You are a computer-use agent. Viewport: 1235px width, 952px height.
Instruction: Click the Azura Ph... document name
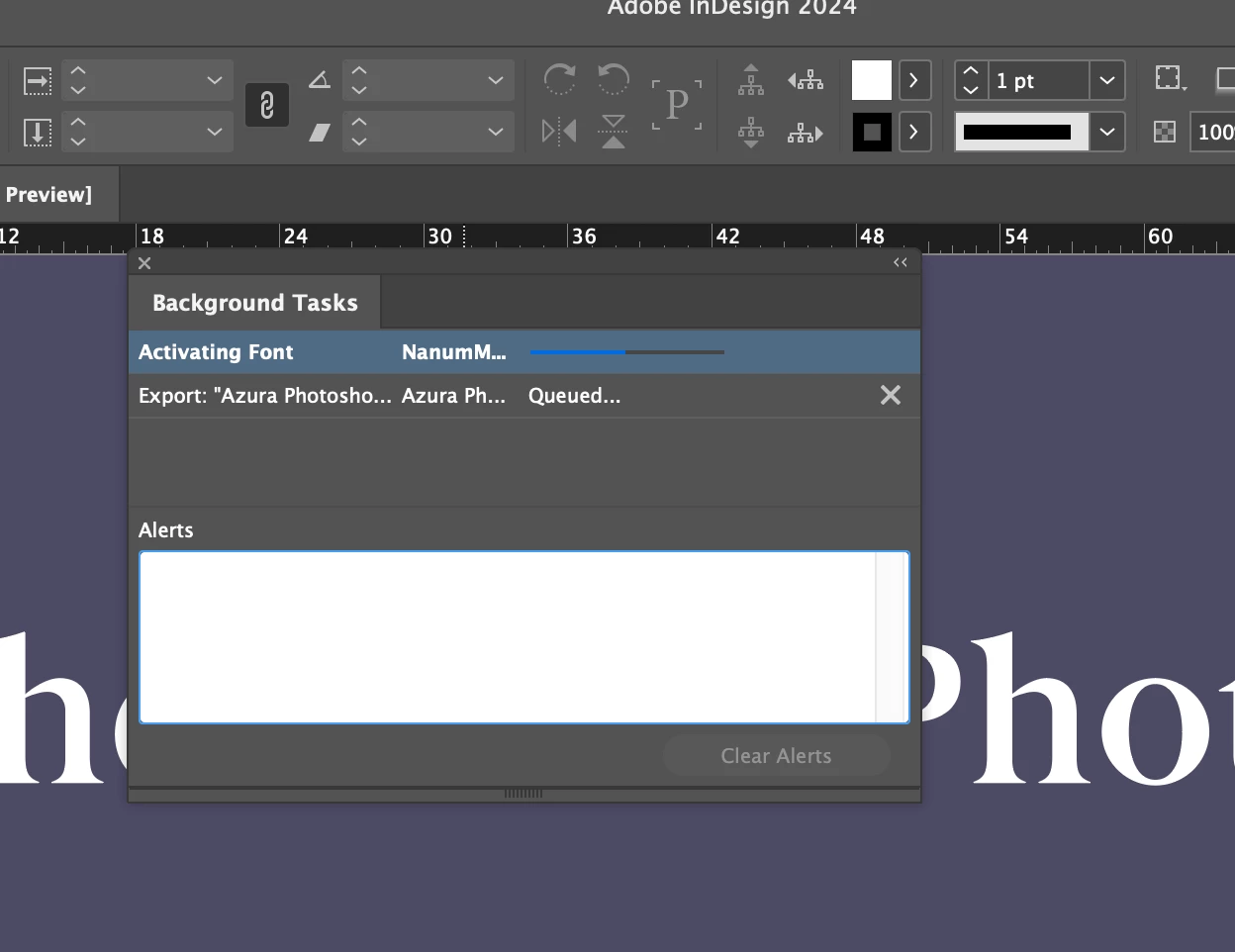click(x=453, y=396)
